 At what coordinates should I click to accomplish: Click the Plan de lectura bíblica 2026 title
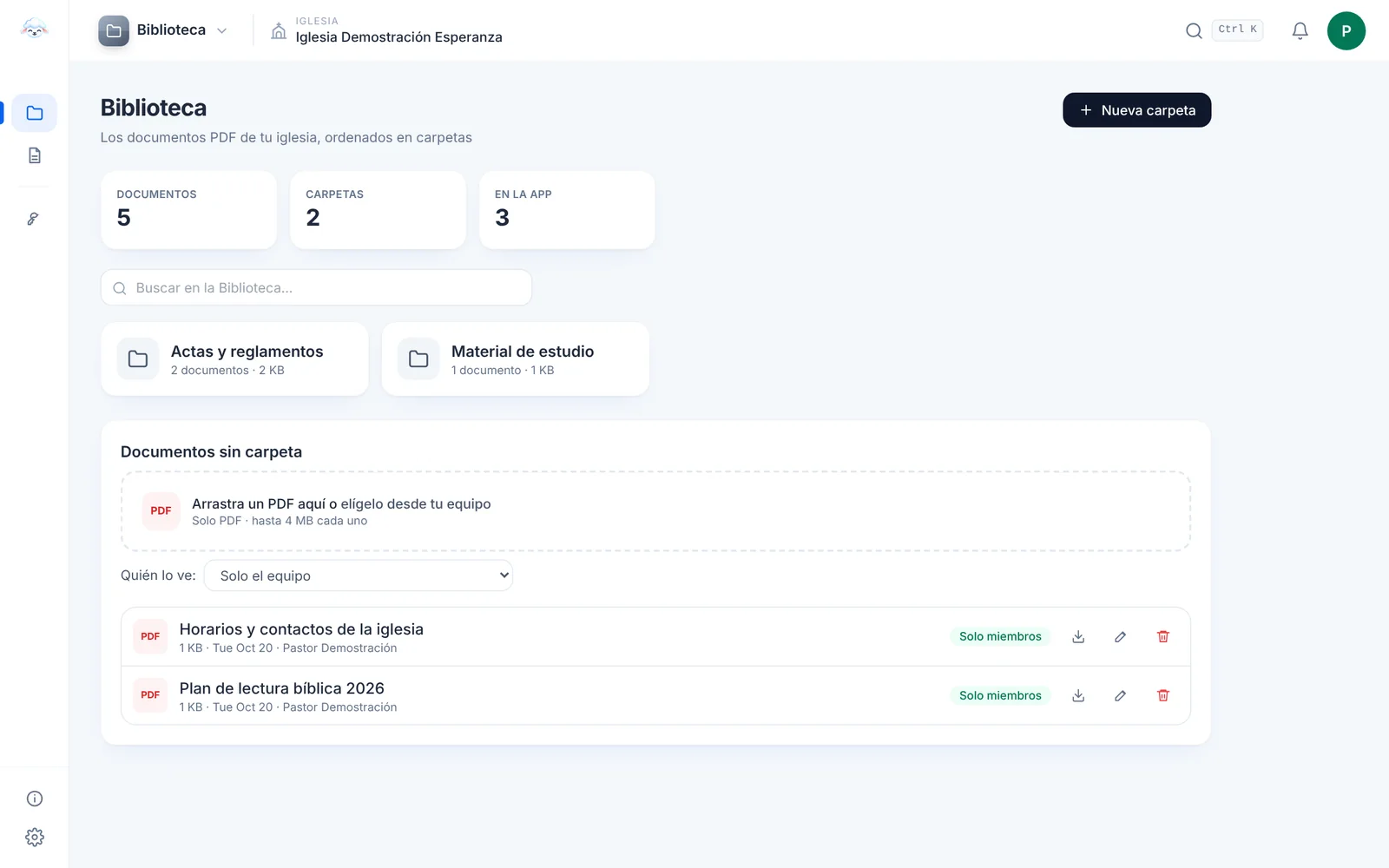point(281,688)
